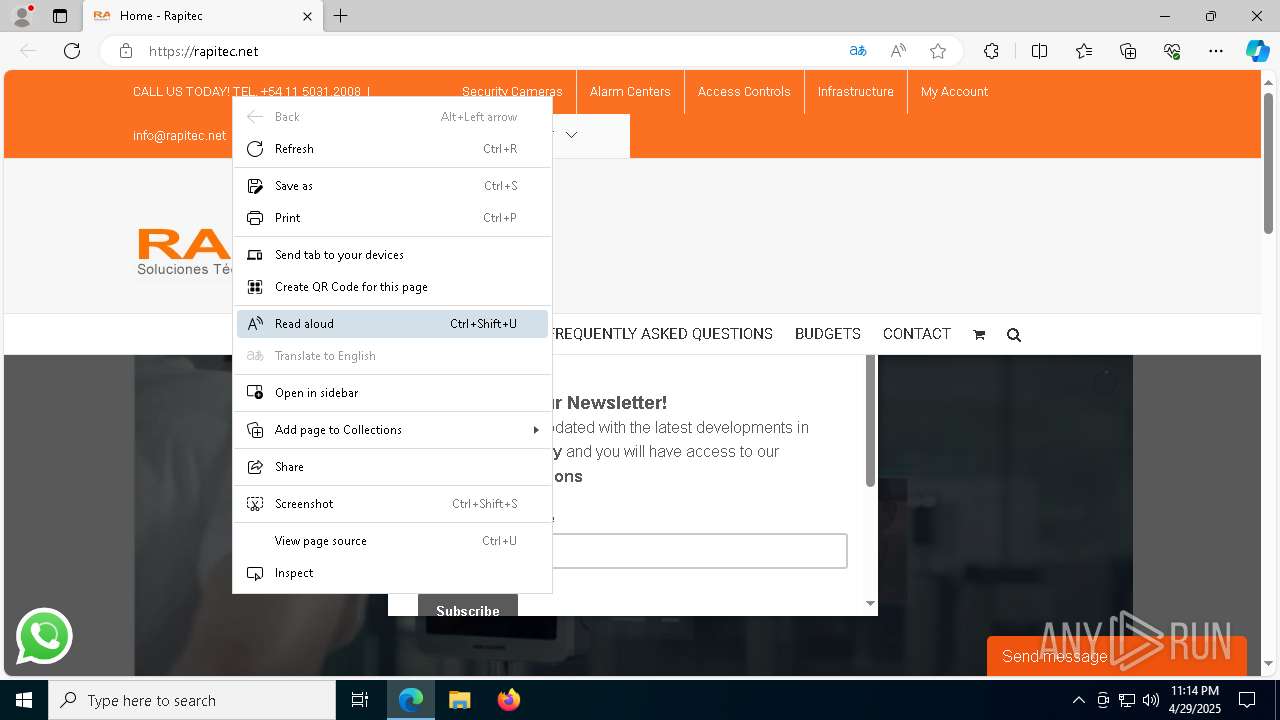Open the favorites list
Screen dimensions: 1280x720
point(1084,51)
